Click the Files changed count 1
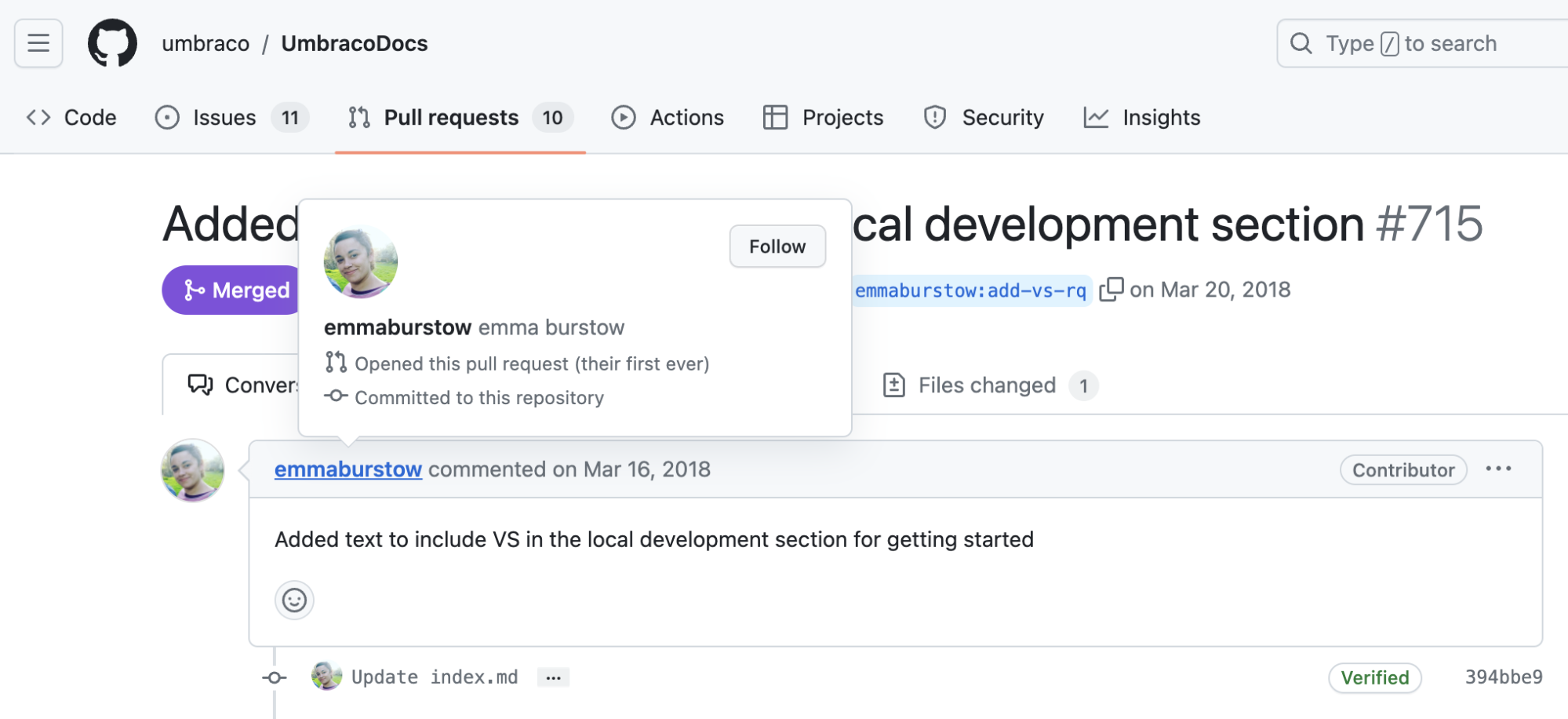1568x719 pixels. [x=1083, y=385]
